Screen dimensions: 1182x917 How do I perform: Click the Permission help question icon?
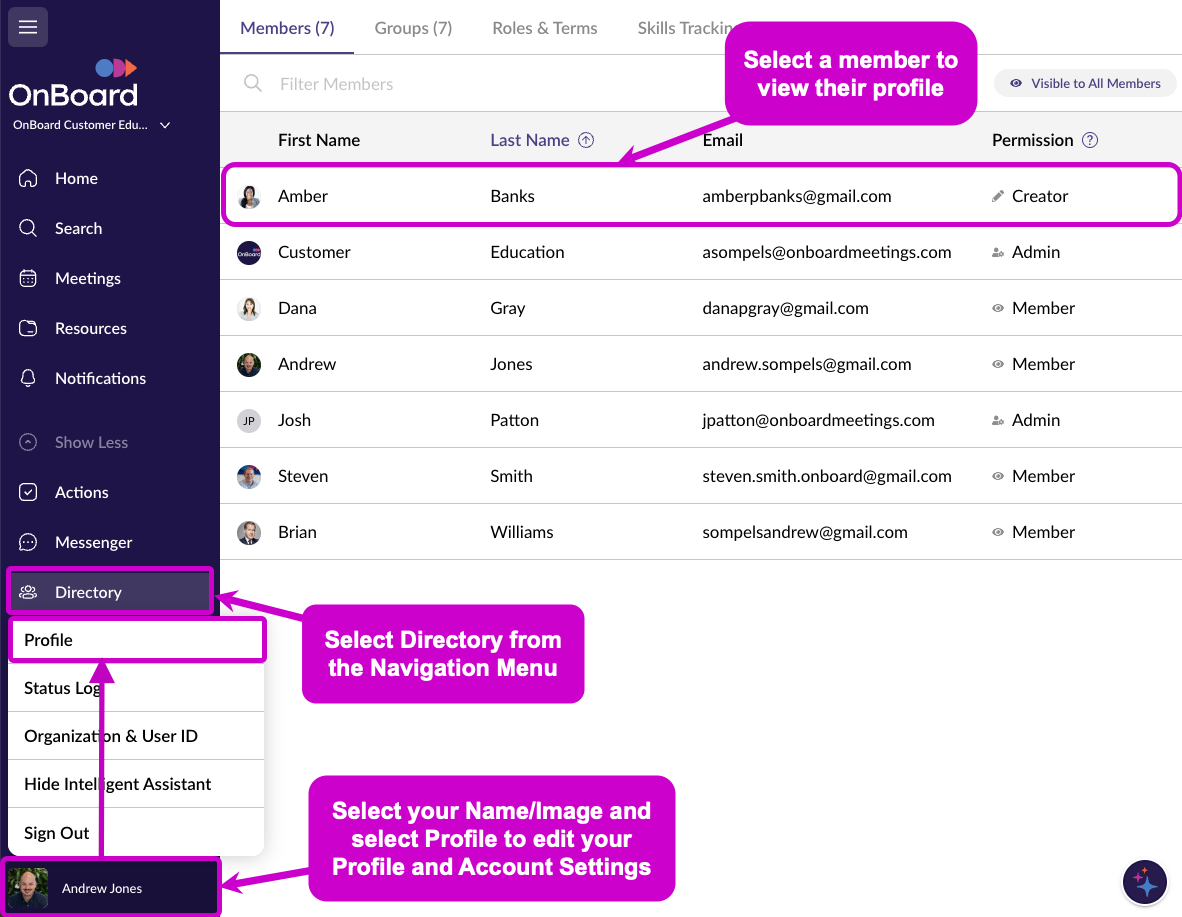[1090, 140]
